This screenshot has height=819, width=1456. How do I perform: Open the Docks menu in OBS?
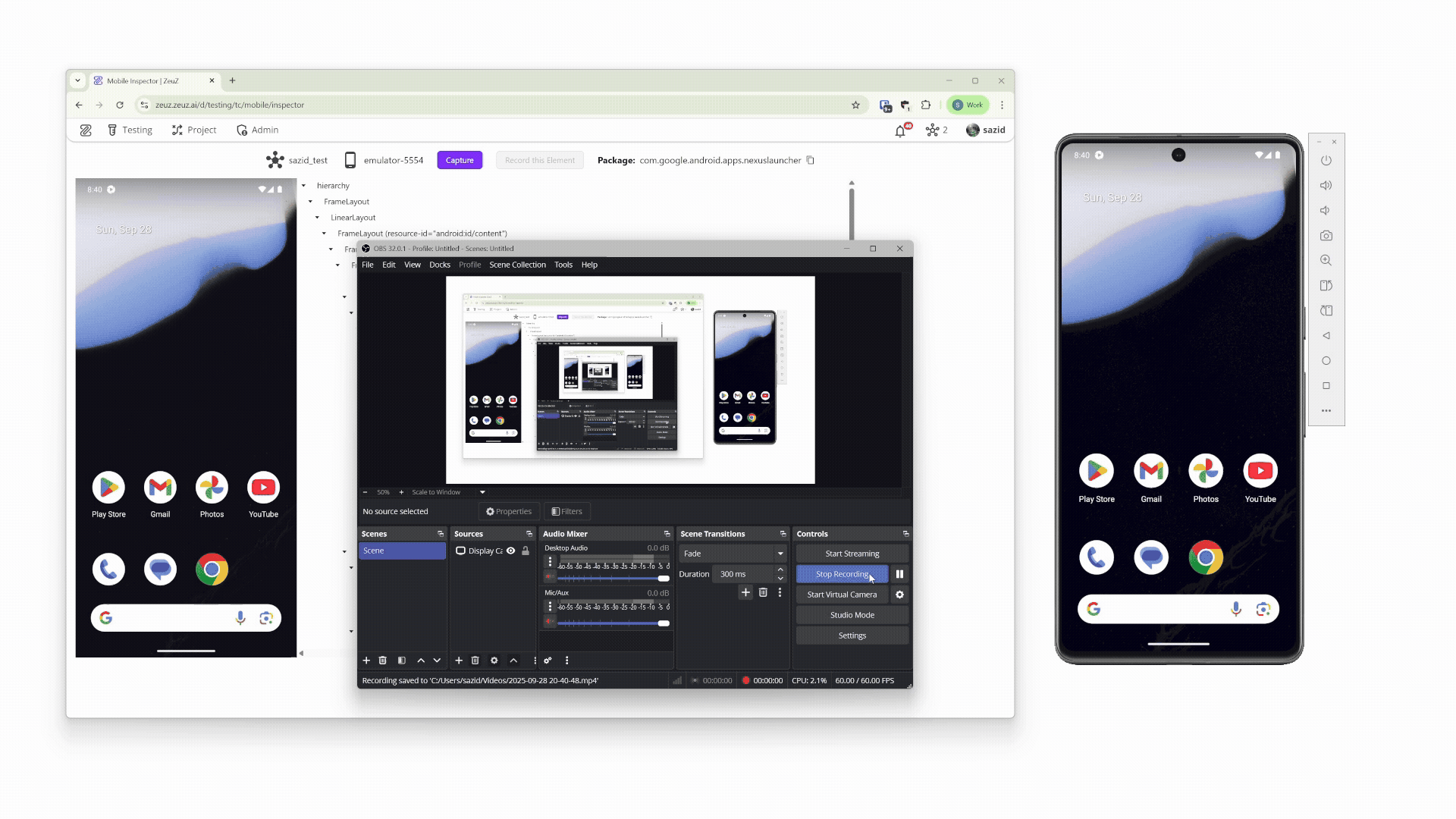point(439,265)
